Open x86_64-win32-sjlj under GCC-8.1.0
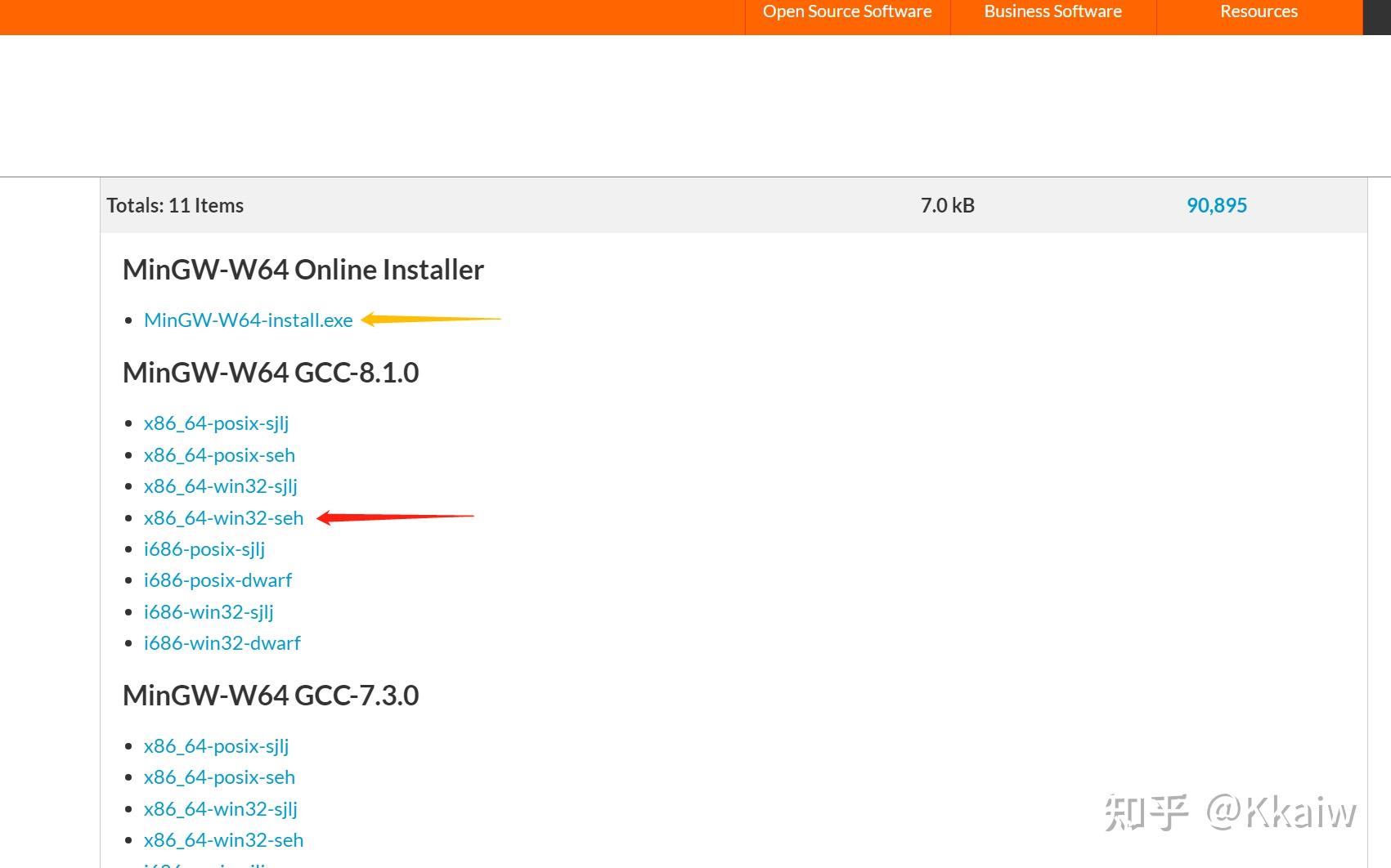This screenshot has width=1391, height=868. coord(221,486)
